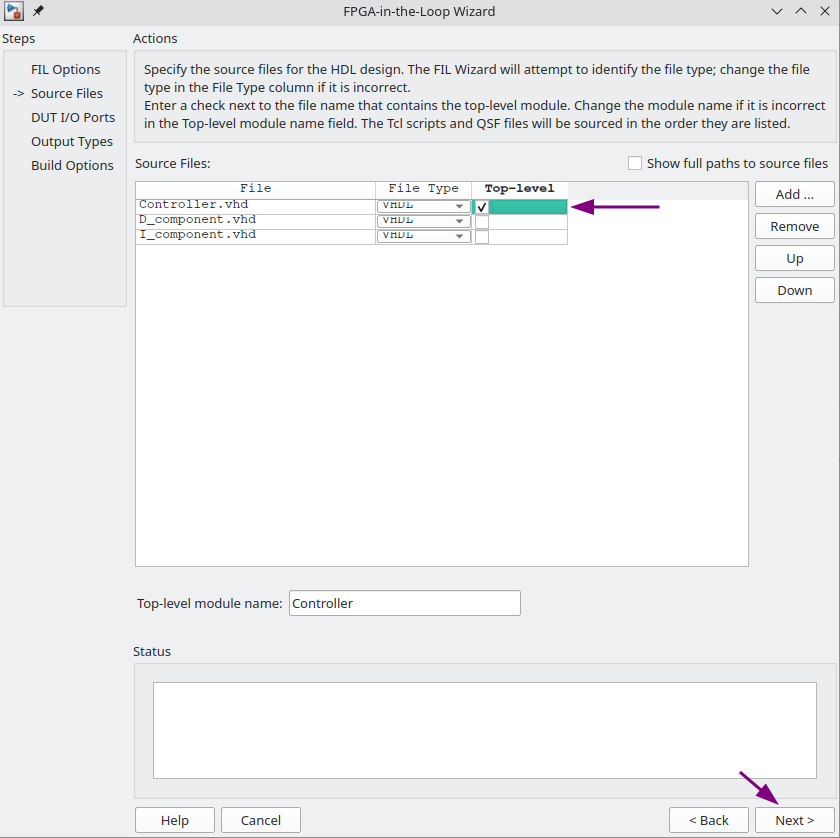Open File Type dropdown for I_component.vhd
840x838 pixels.
(423, 236)
